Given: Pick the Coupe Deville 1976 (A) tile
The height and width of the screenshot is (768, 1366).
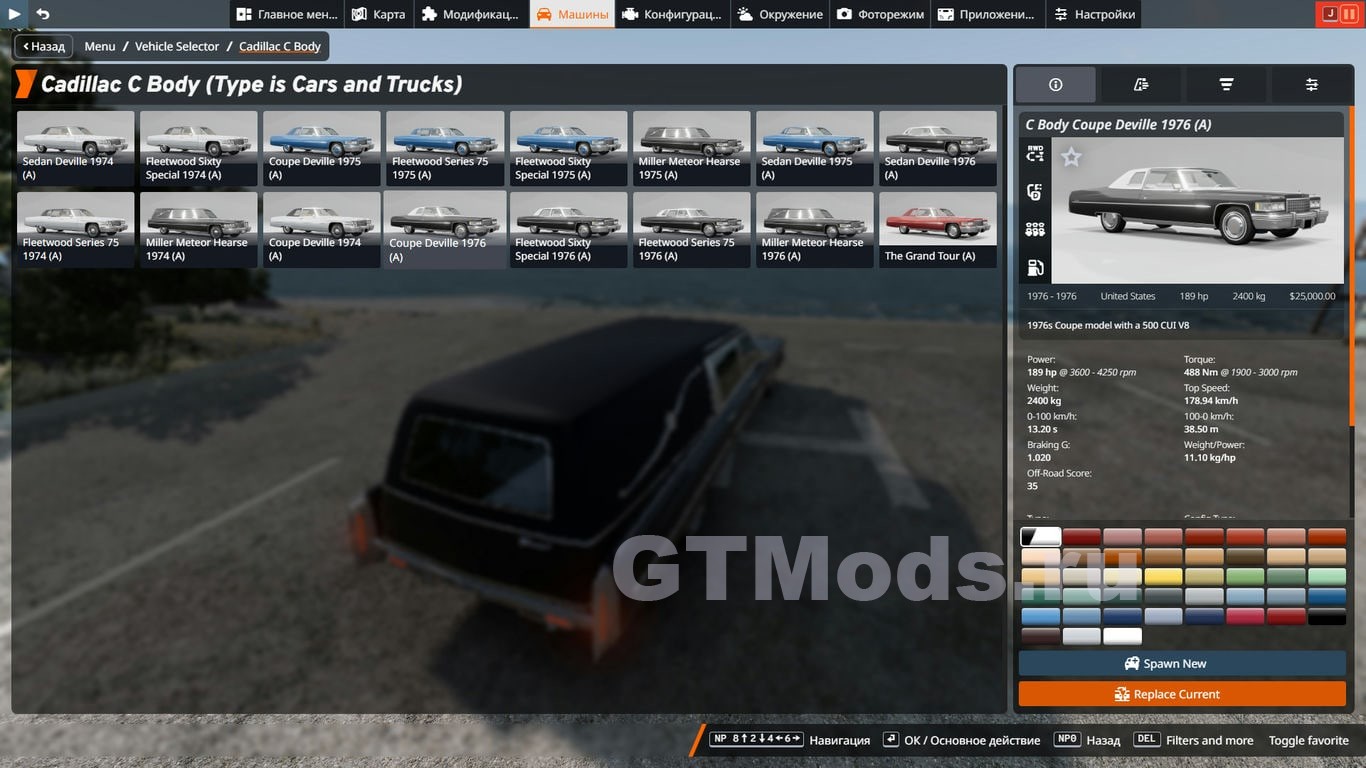Looking at the screenshot, I should pyautogui.click(x=445, y=229).
